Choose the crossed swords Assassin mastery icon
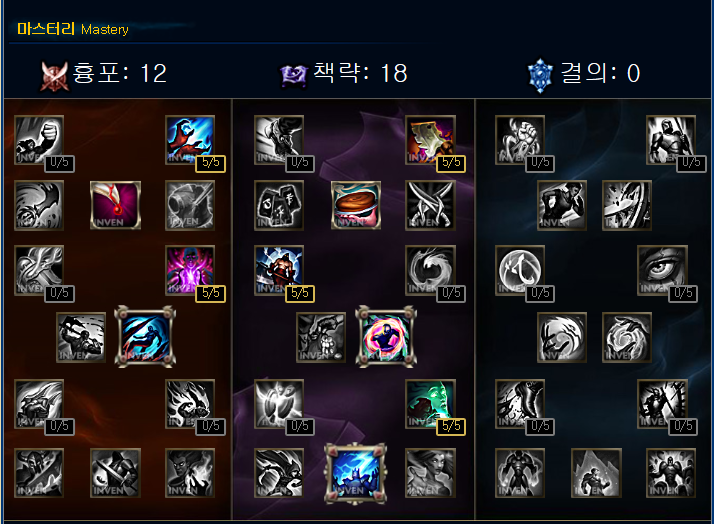Viewport: 714px width, 524px height. (430, 205)
